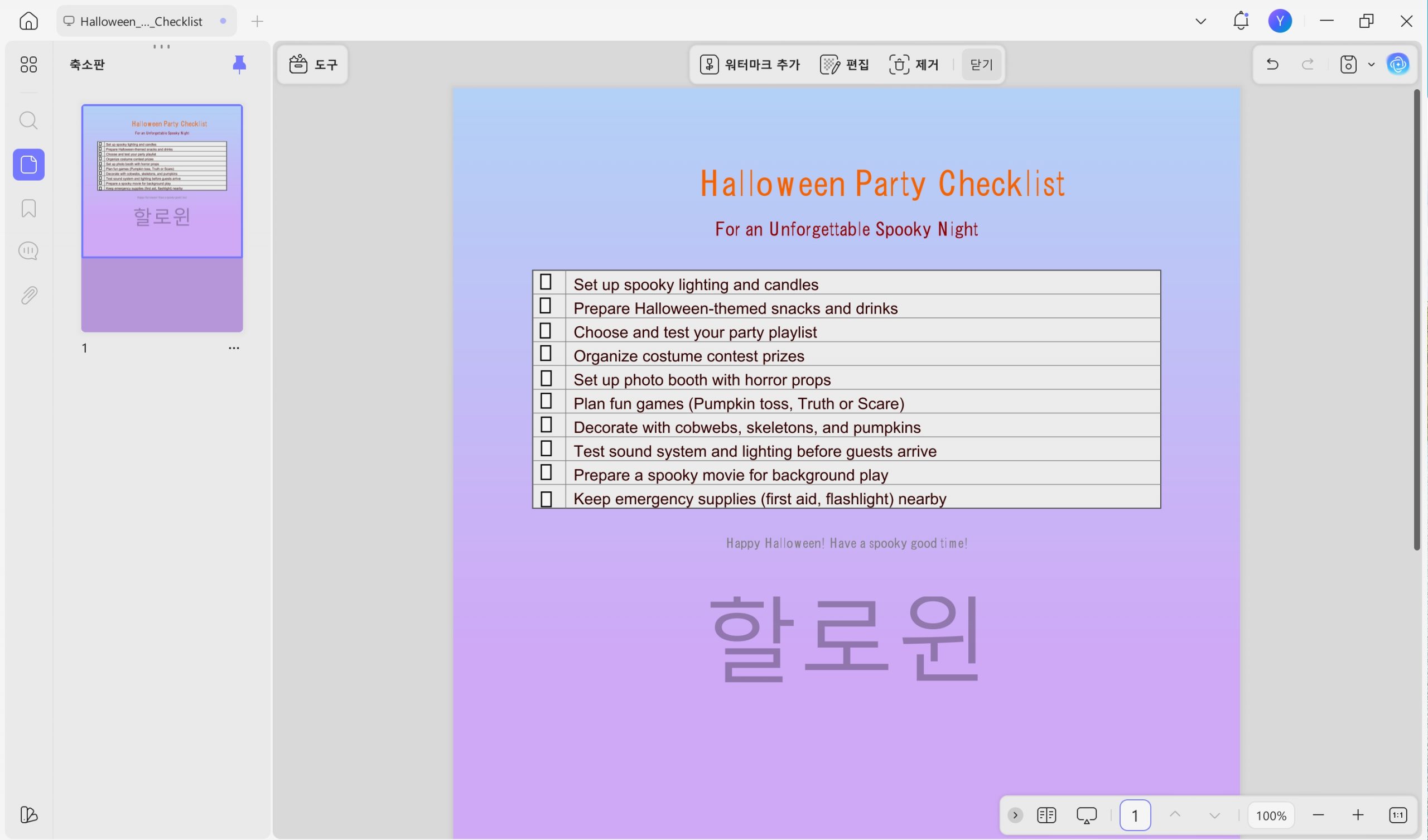Start slideshow presentation mode icon

[x=1086, y=815]
